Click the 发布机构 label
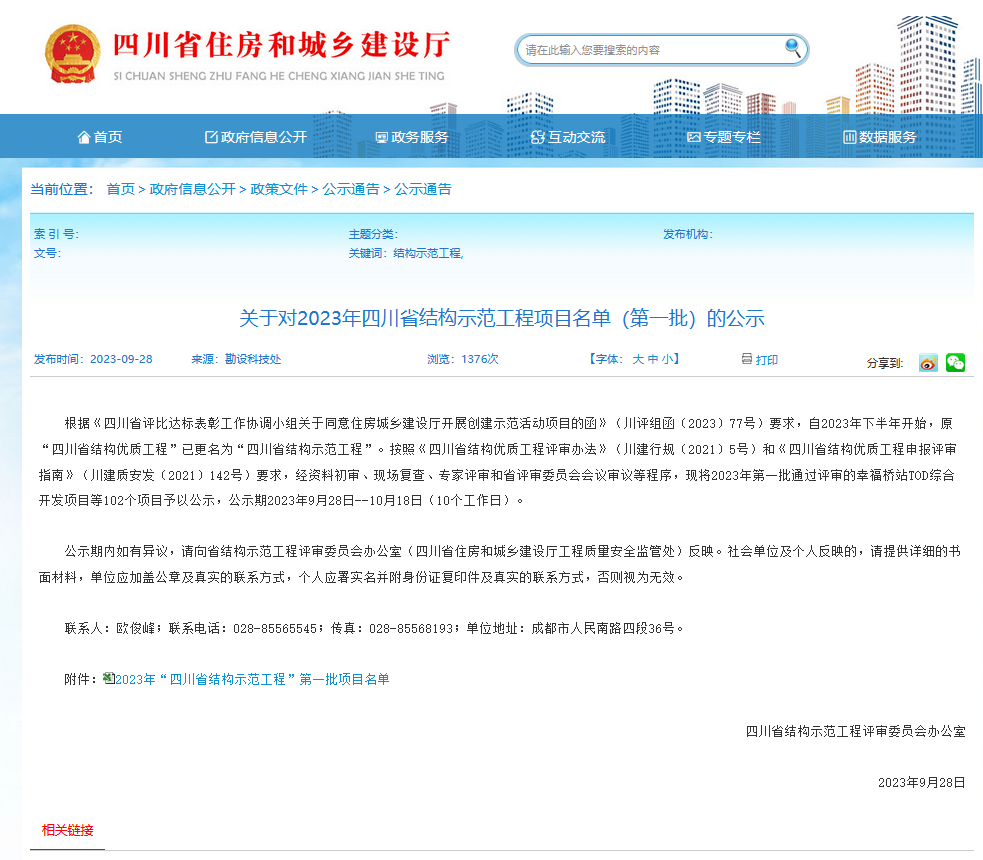The image size is (983, 860). point(688,234)
